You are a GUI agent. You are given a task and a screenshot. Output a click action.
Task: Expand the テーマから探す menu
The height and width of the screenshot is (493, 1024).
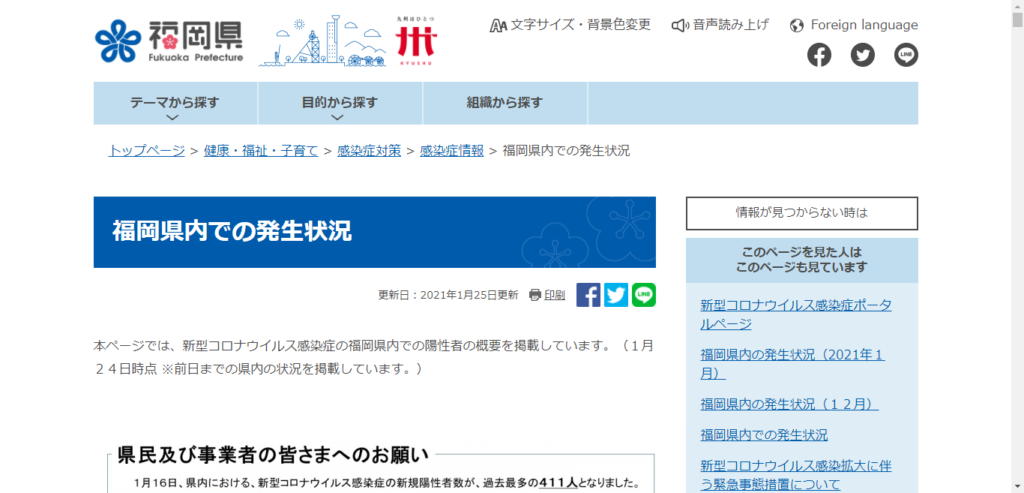[175, 103]
